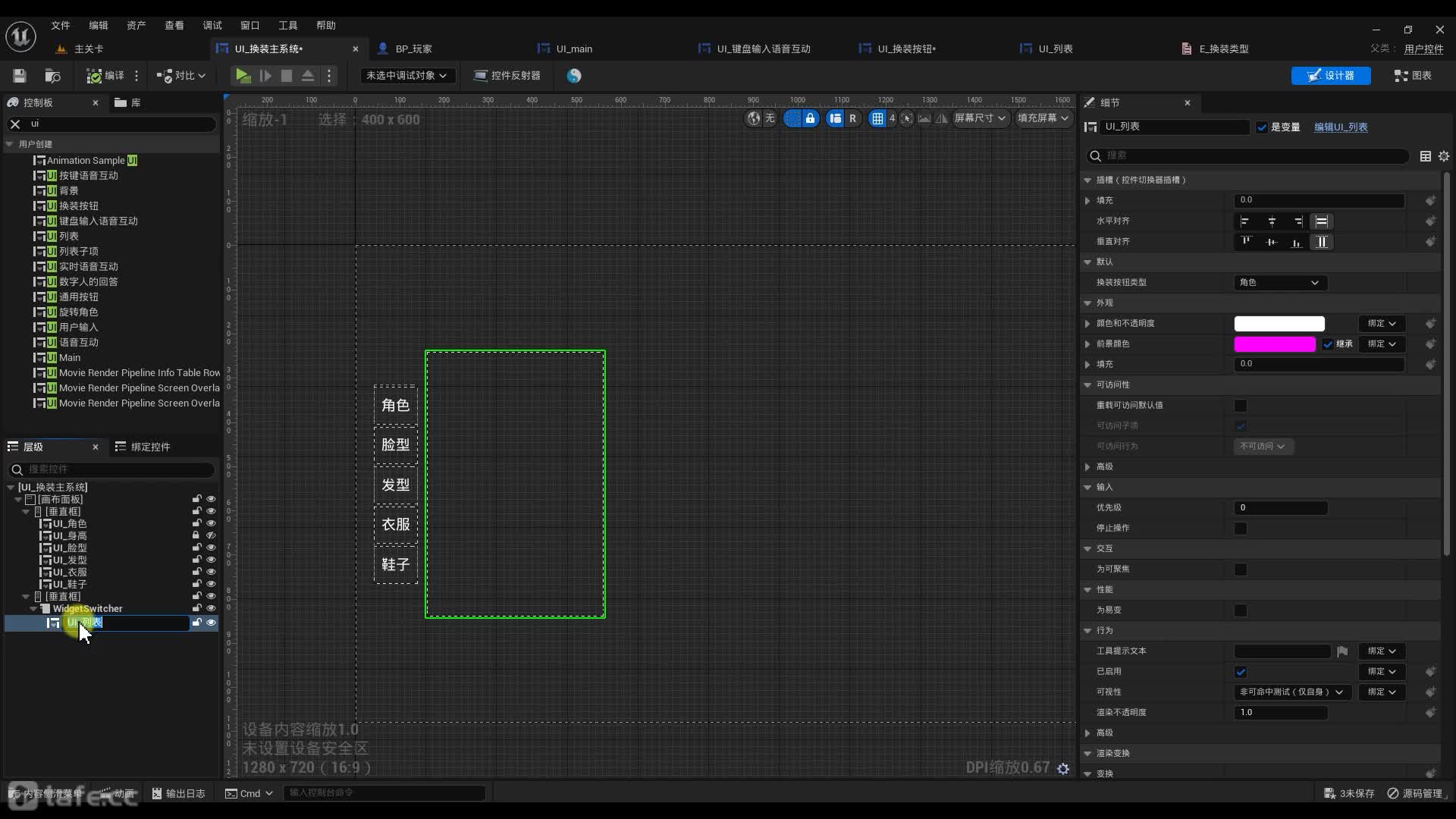Click the Eject icon in play controls
1456x819 pixels.
[308, 76]
